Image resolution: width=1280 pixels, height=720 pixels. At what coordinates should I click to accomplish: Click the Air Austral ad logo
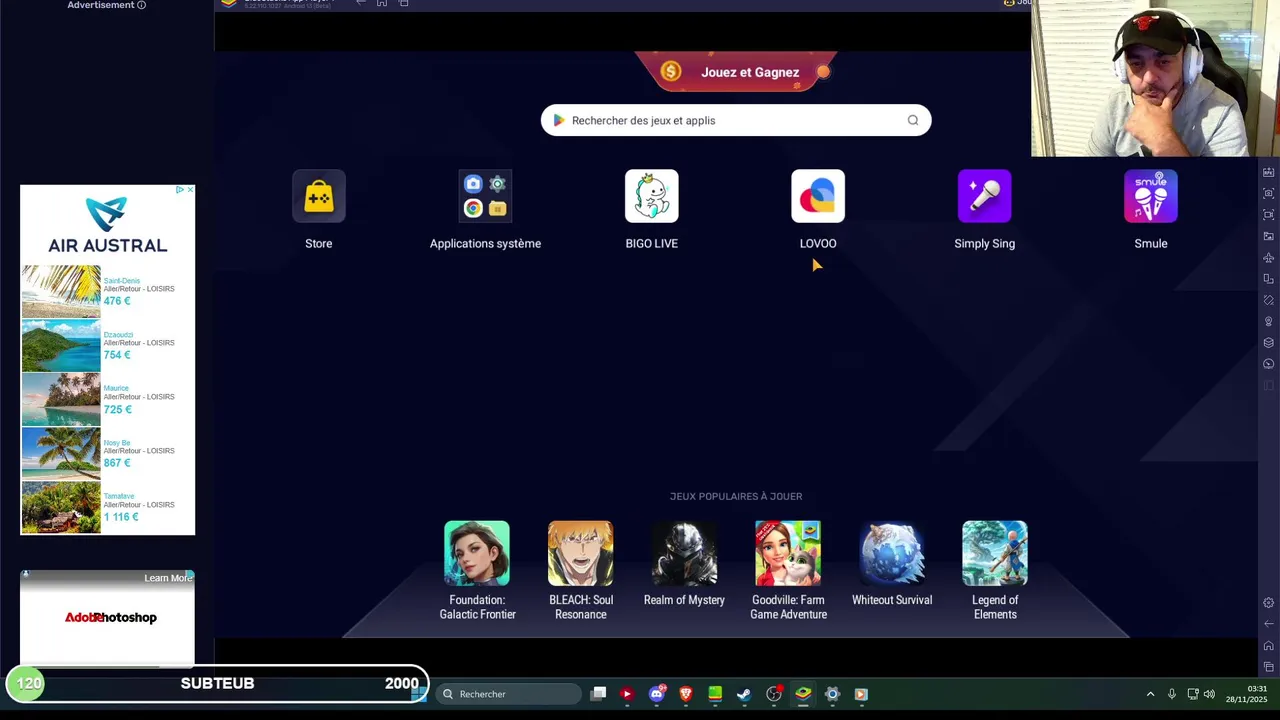click(107, 225)
